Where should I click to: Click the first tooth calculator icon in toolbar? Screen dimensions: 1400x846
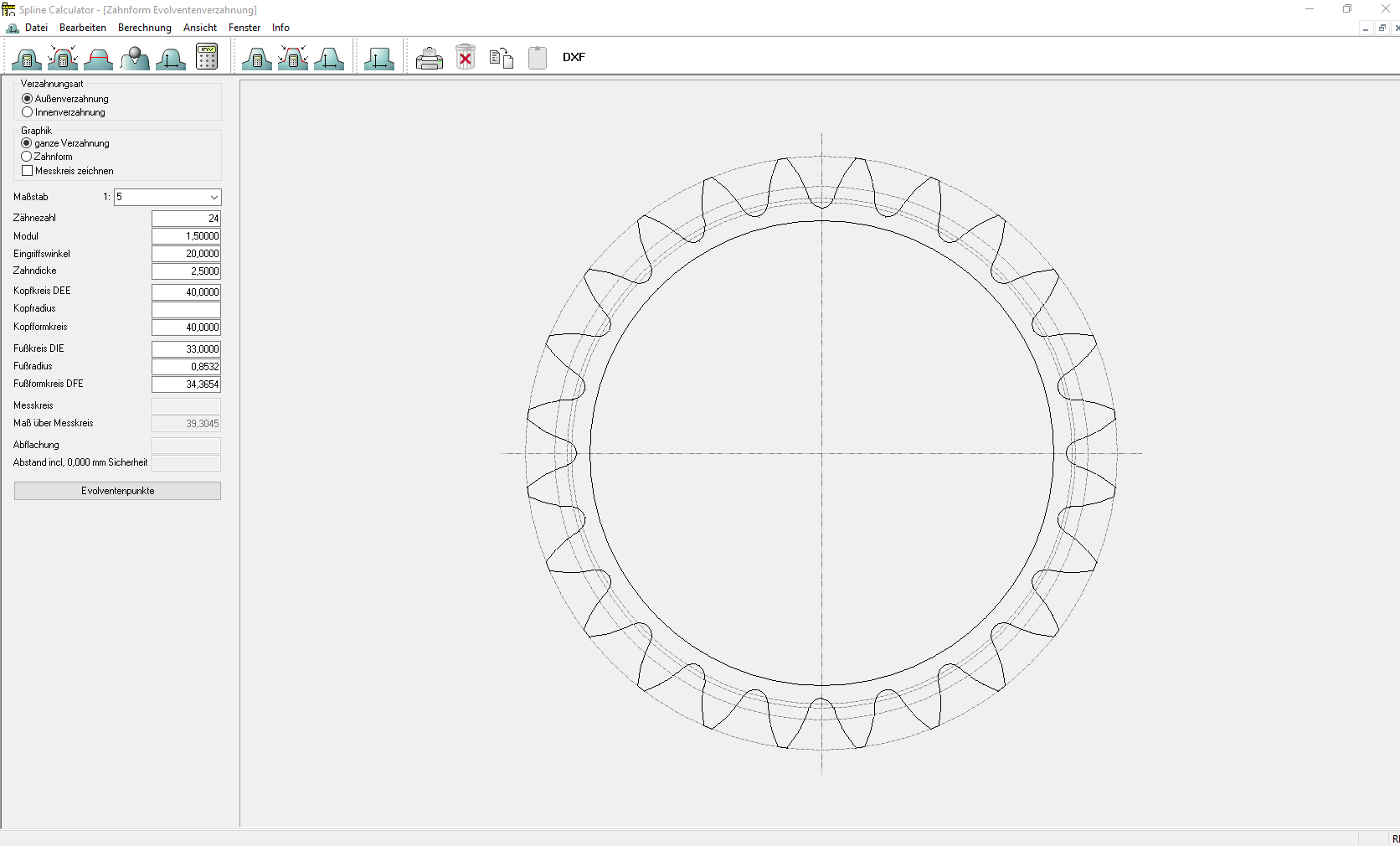[27, 58]
